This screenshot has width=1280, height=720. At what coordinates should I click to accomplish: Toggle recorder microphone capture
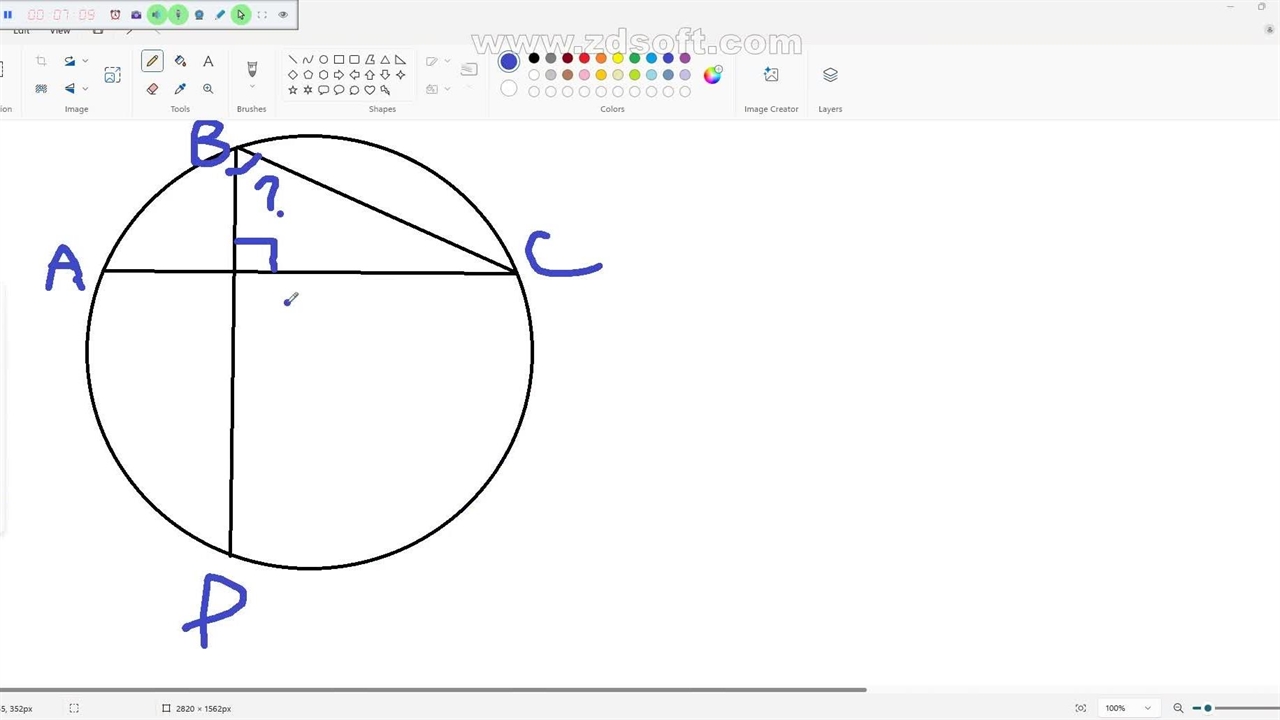coord(178,15)
